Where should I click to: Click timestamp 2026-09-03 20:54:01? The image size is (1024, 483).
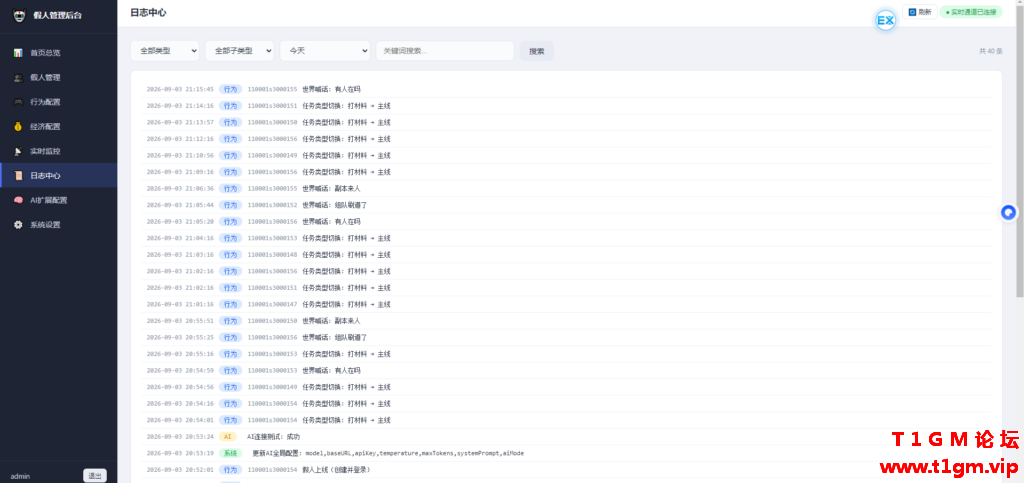180,420
